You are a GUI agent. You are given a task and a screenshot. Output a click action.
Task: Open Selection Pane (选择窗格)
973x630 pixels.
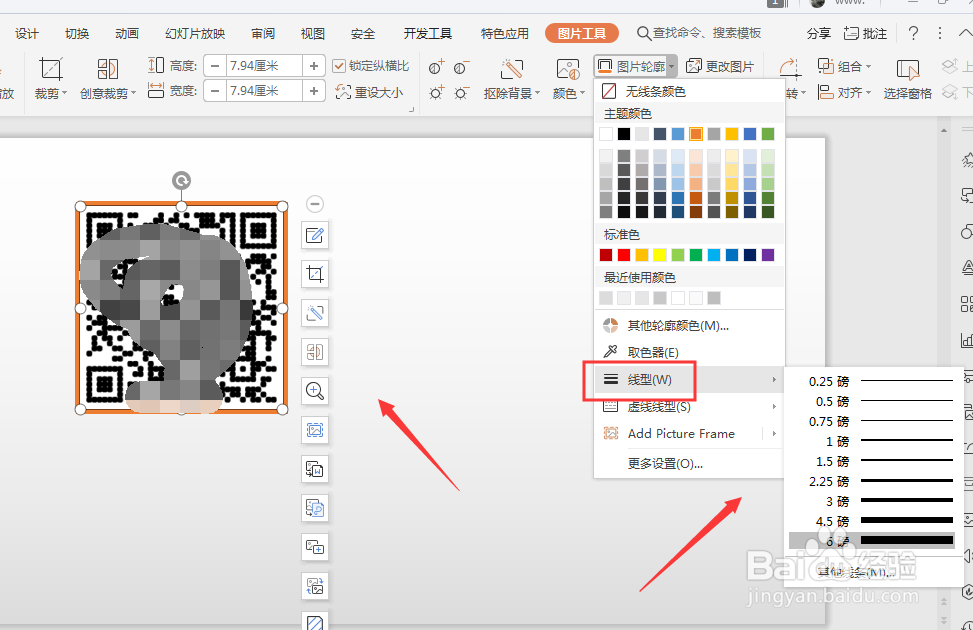pyautogui.click(x=908, y=79)
